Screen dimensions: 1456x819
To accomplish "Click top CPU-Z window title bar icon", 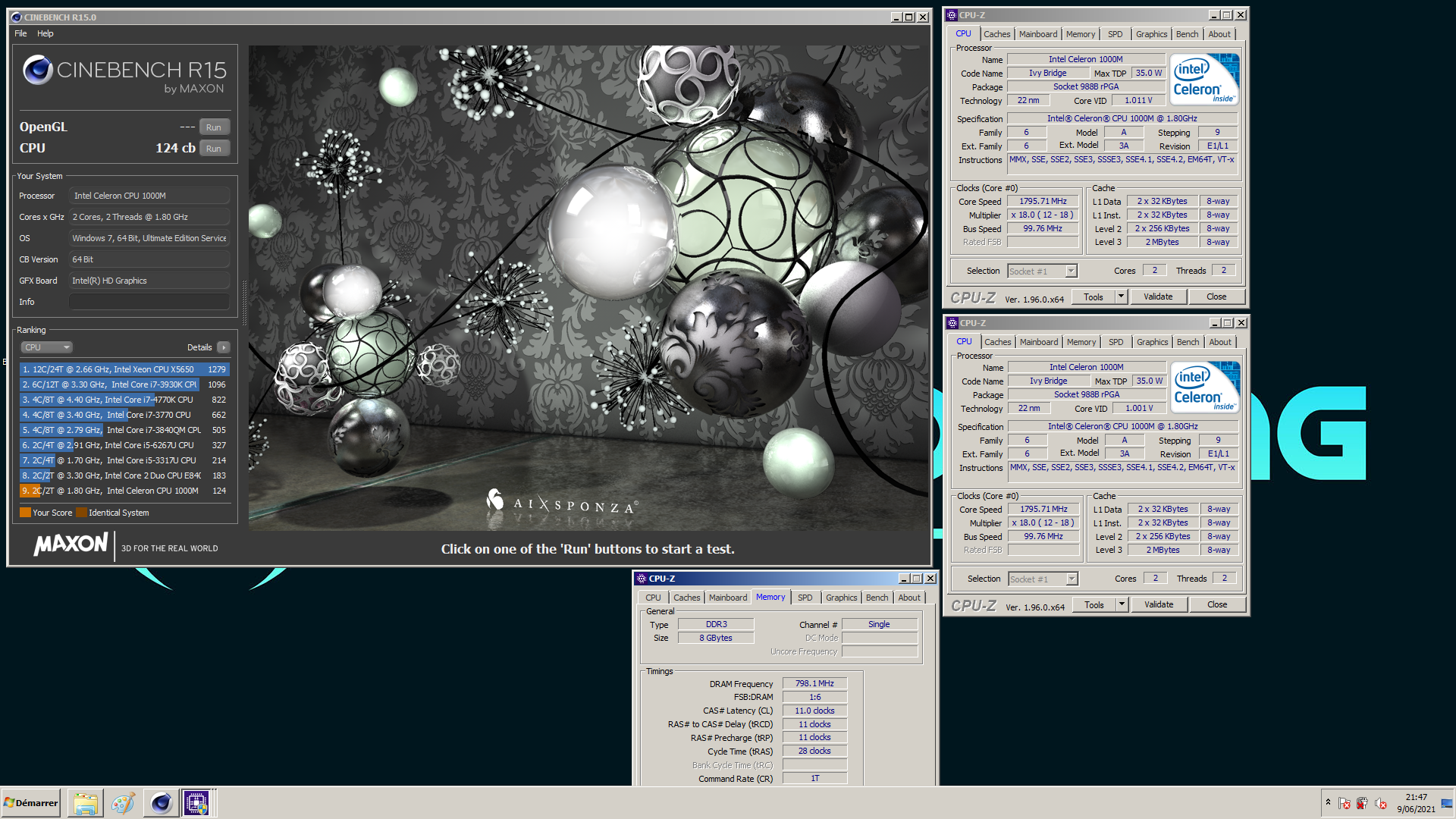I will tap(951, 15).
